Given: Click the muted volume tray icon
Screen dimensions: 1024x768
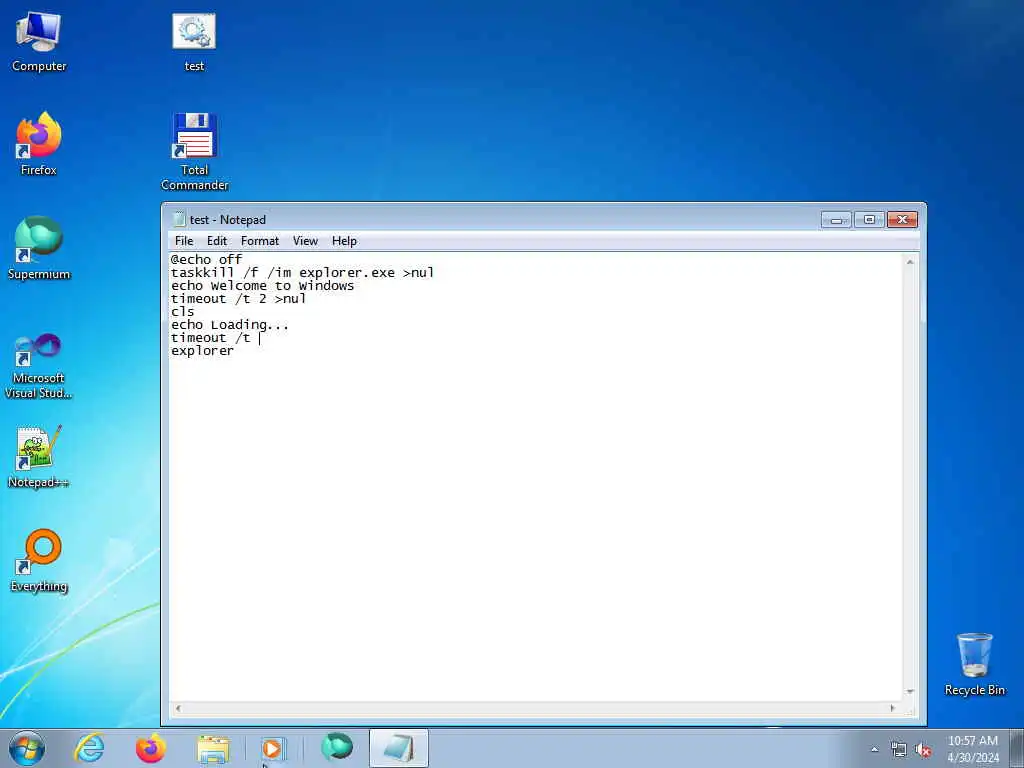Looking at the screenshot, I should pyautogui.click(x=923, y=750).
